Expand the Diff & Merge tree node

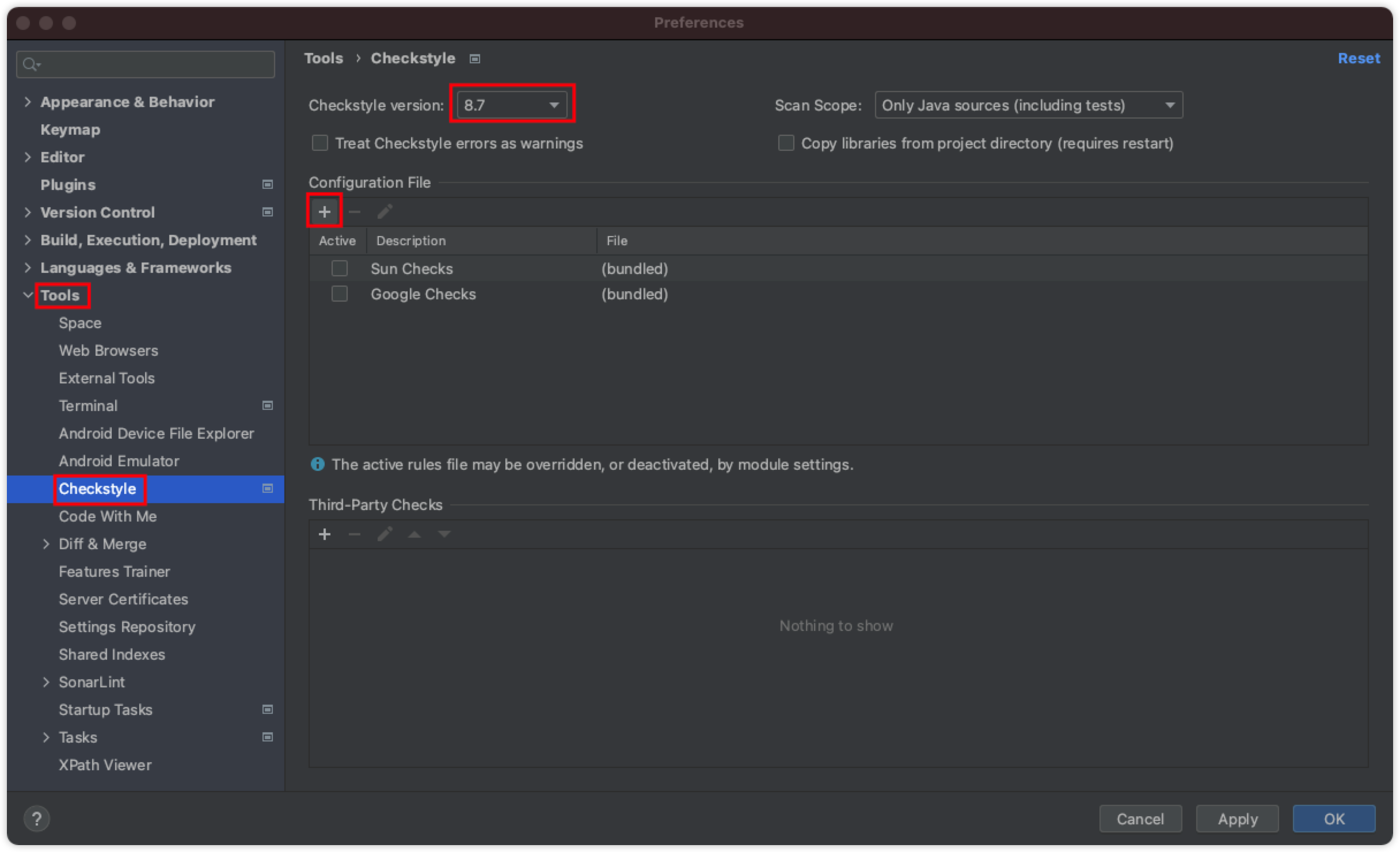46,543
